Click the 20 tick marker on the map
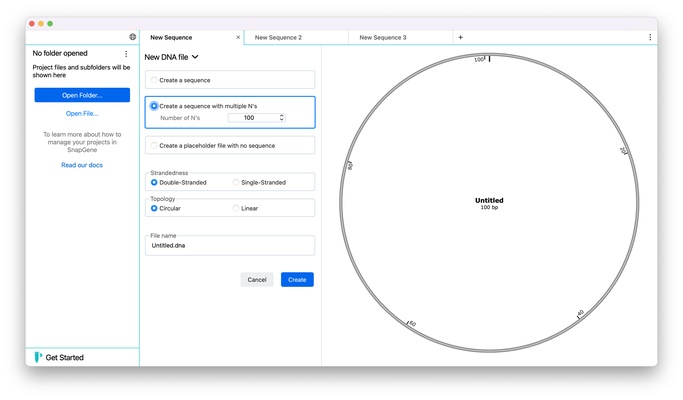Image resolution: width=683 pixels, height=400 pixels. pos(623,151)
